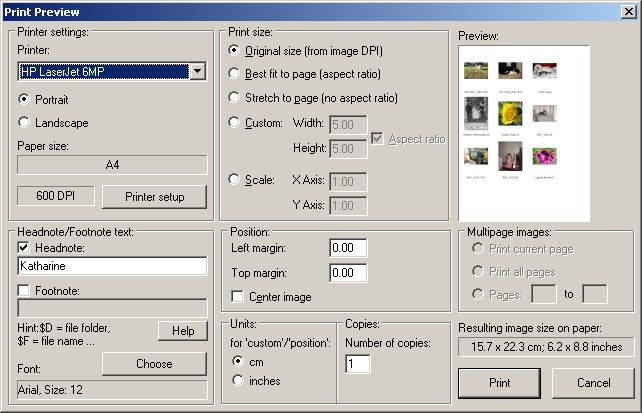
Task: Select Best fit to page option
Action: [x=234, y=74]
